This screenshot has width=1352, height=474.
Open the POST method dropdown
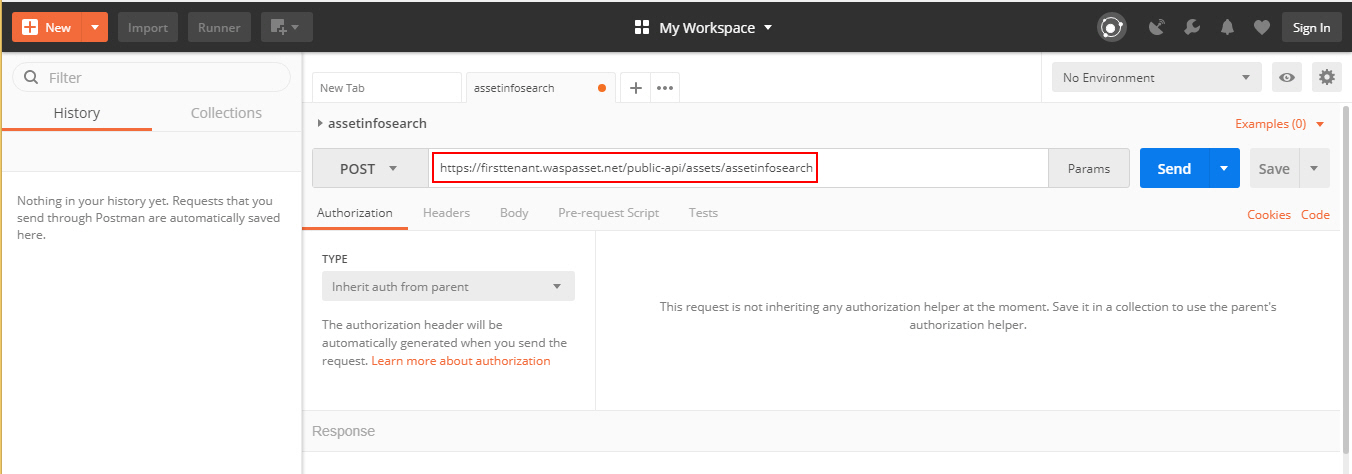[x=370, y=169]
